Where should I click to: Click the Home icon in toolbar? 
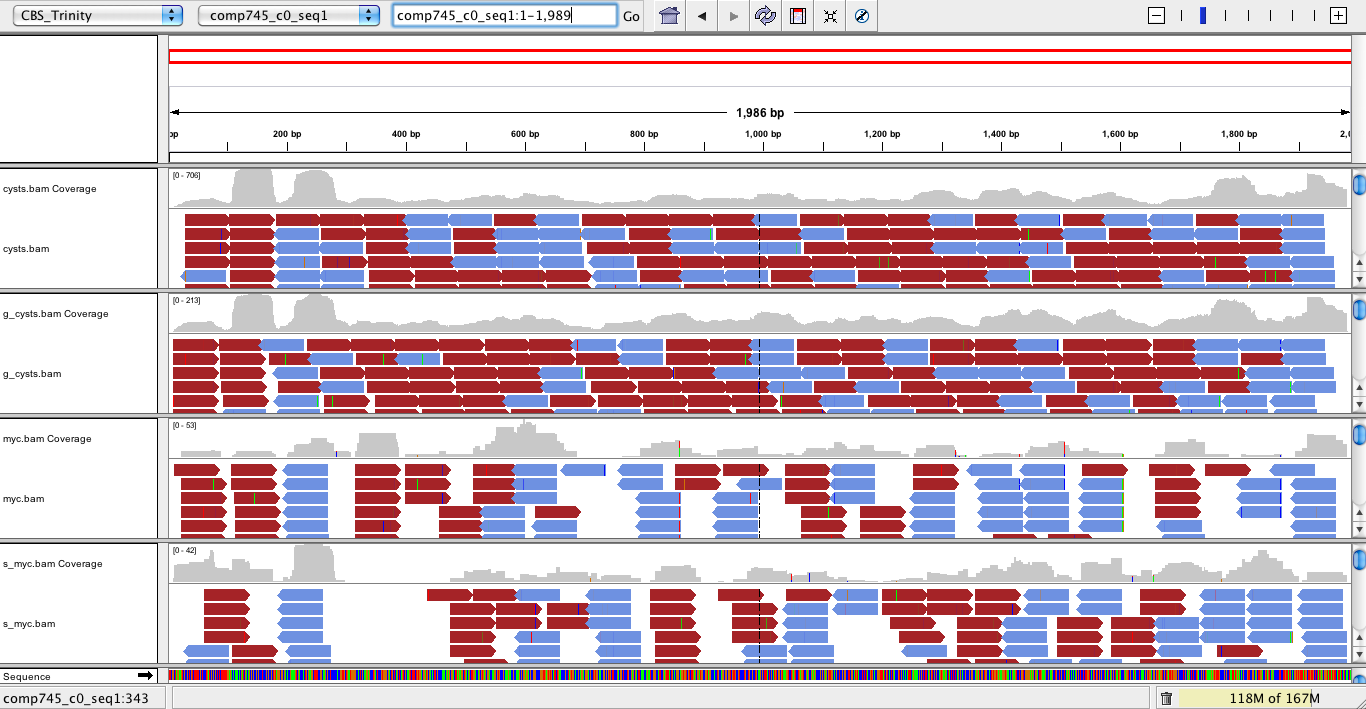[x=670, y=16]
